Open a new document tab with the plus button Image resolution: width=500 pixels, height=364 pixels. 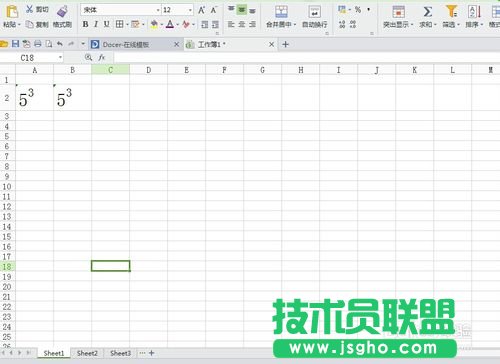(285, 44)
